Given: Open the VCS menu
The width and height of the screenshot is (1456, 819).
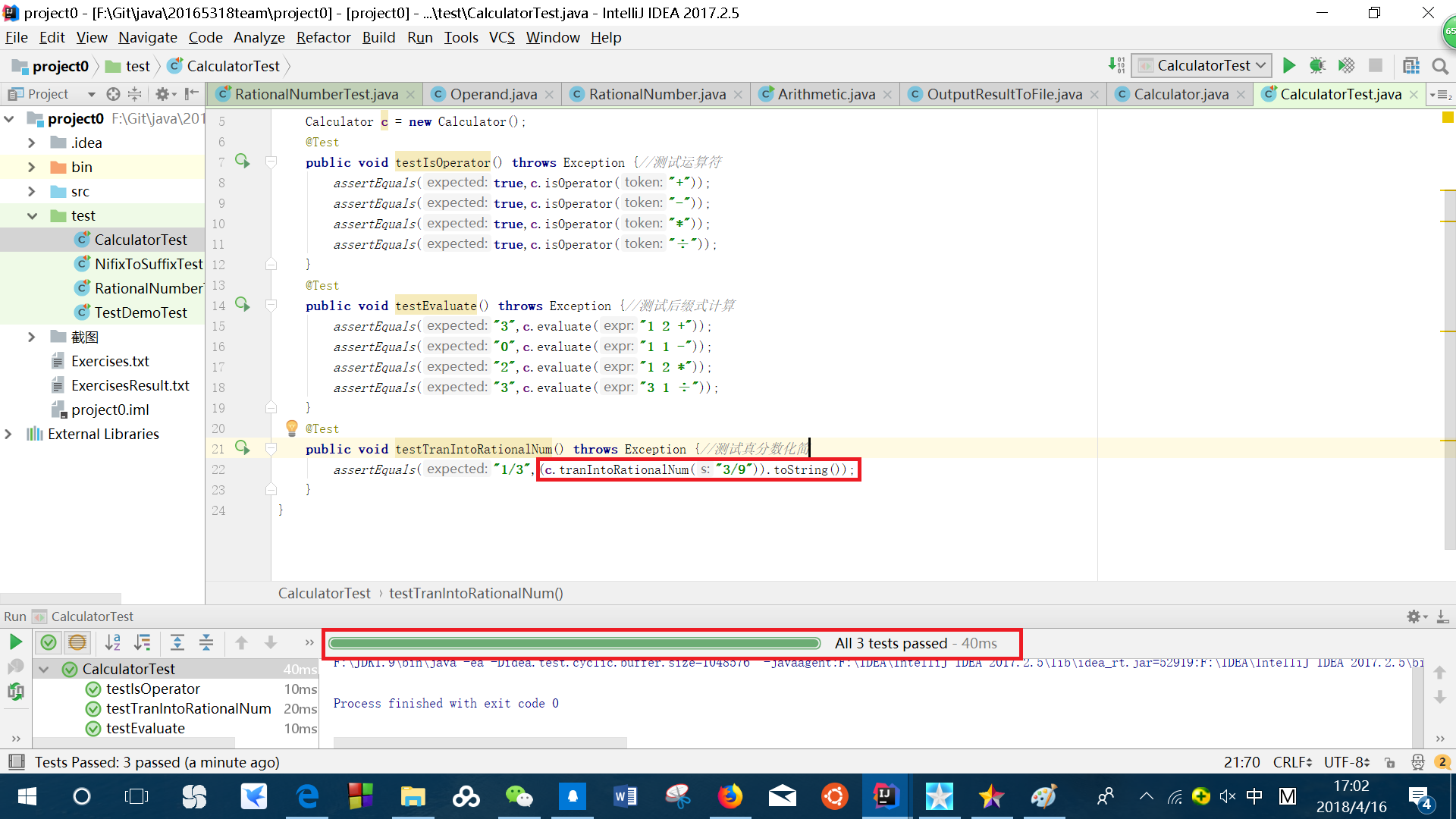Looking at the screenshot, I should pyautogui.click(x=501, y=37).
